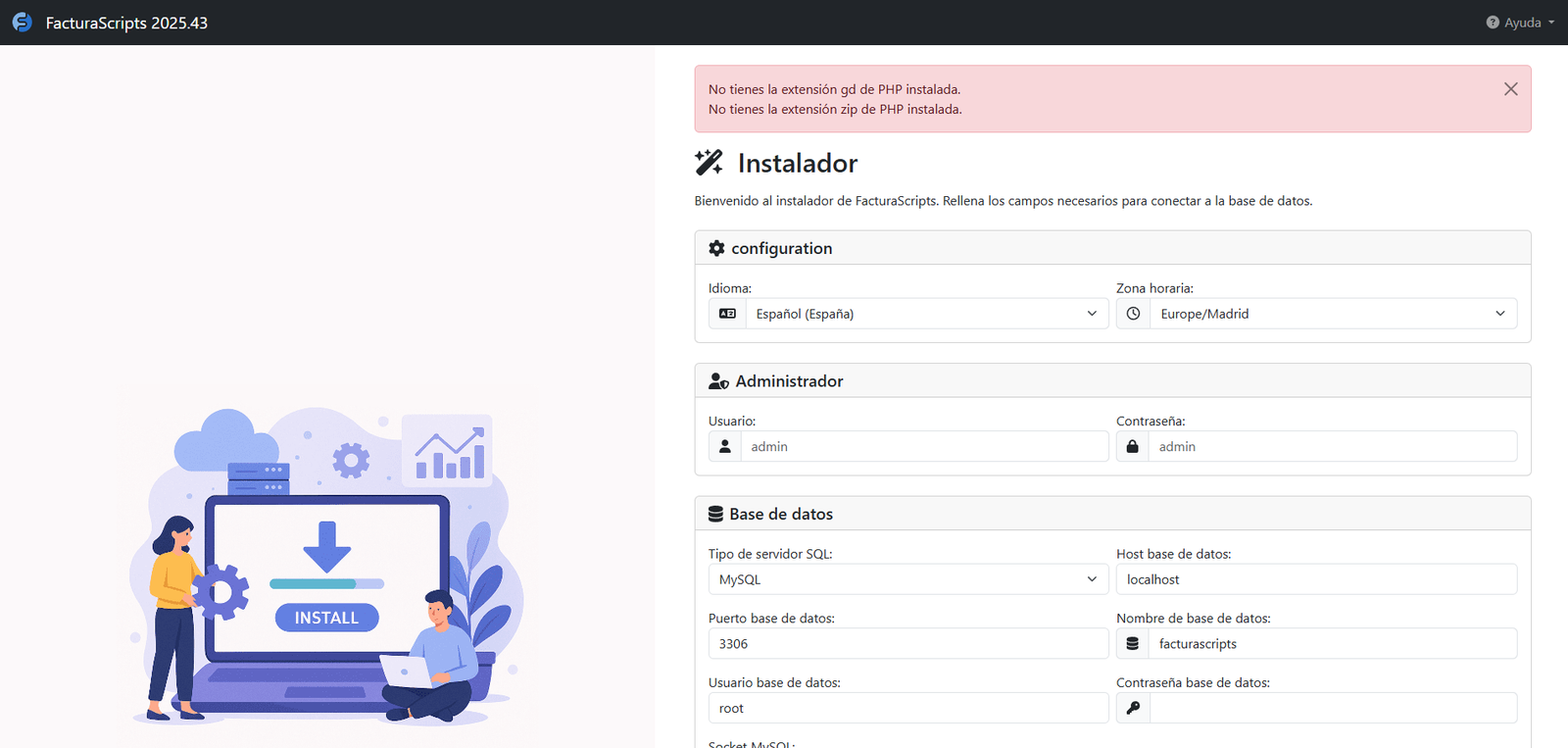Focus the Host base de datos field

pyautogui.click(x=1316, y=579)
